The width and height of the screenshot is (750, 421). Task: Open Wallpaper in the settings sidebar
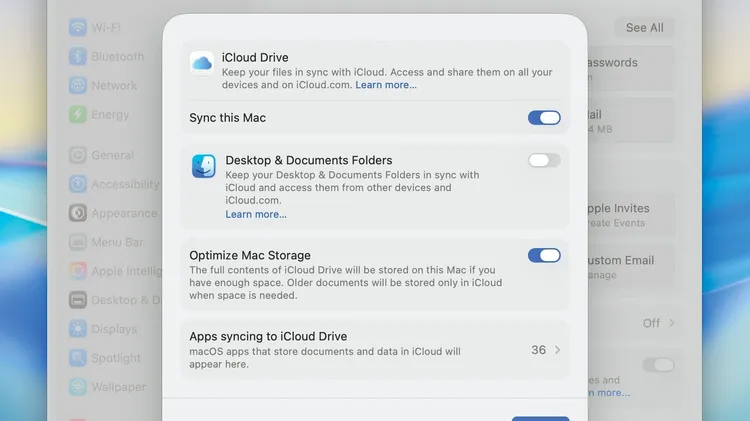click(117, 387)
